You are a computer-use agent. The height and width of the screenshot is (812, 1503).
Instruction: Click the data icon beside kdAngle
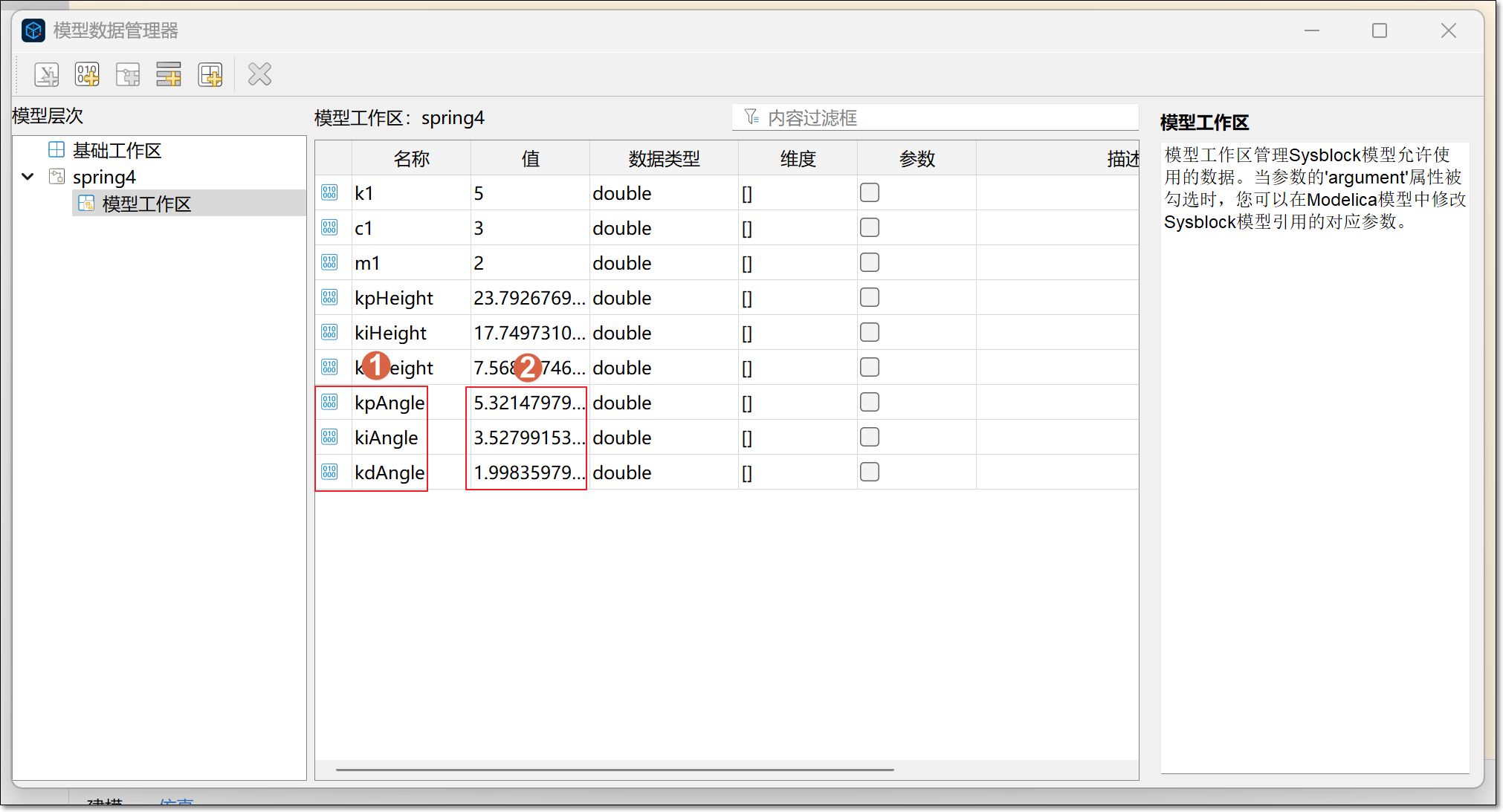point(329,472)
